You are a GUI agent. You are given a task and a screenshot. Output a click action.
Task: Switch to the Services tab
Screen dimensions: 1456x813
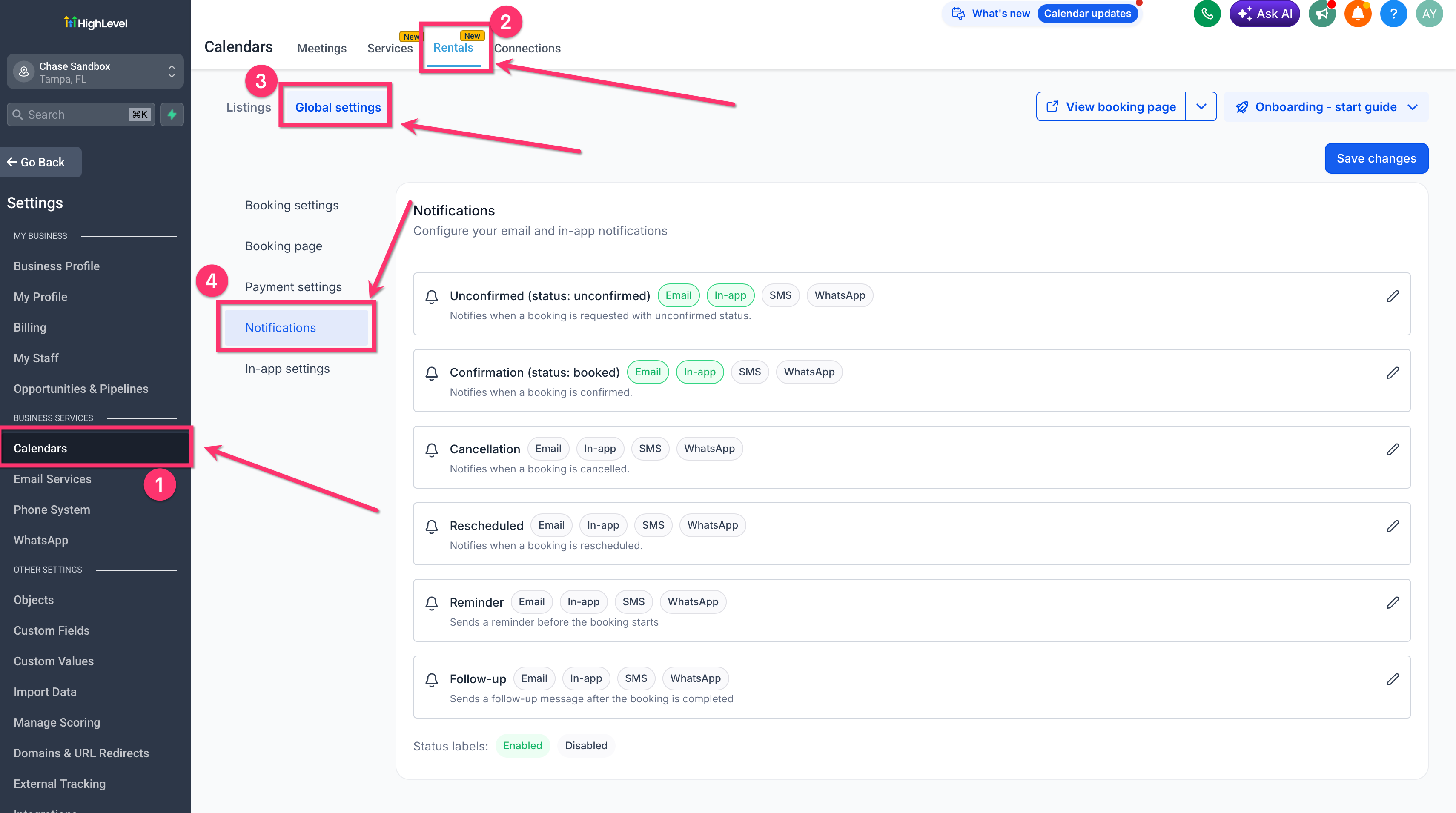pos(390,49)
